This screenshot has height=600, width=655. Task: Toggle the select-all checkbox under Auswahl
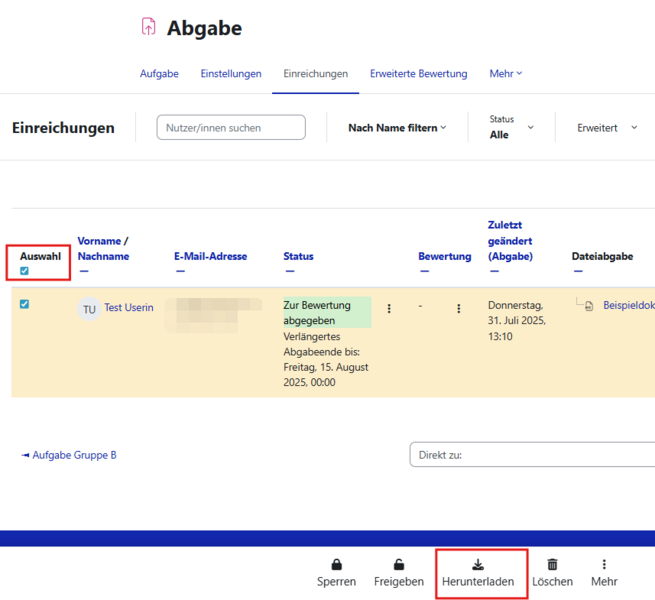point(24,271)
